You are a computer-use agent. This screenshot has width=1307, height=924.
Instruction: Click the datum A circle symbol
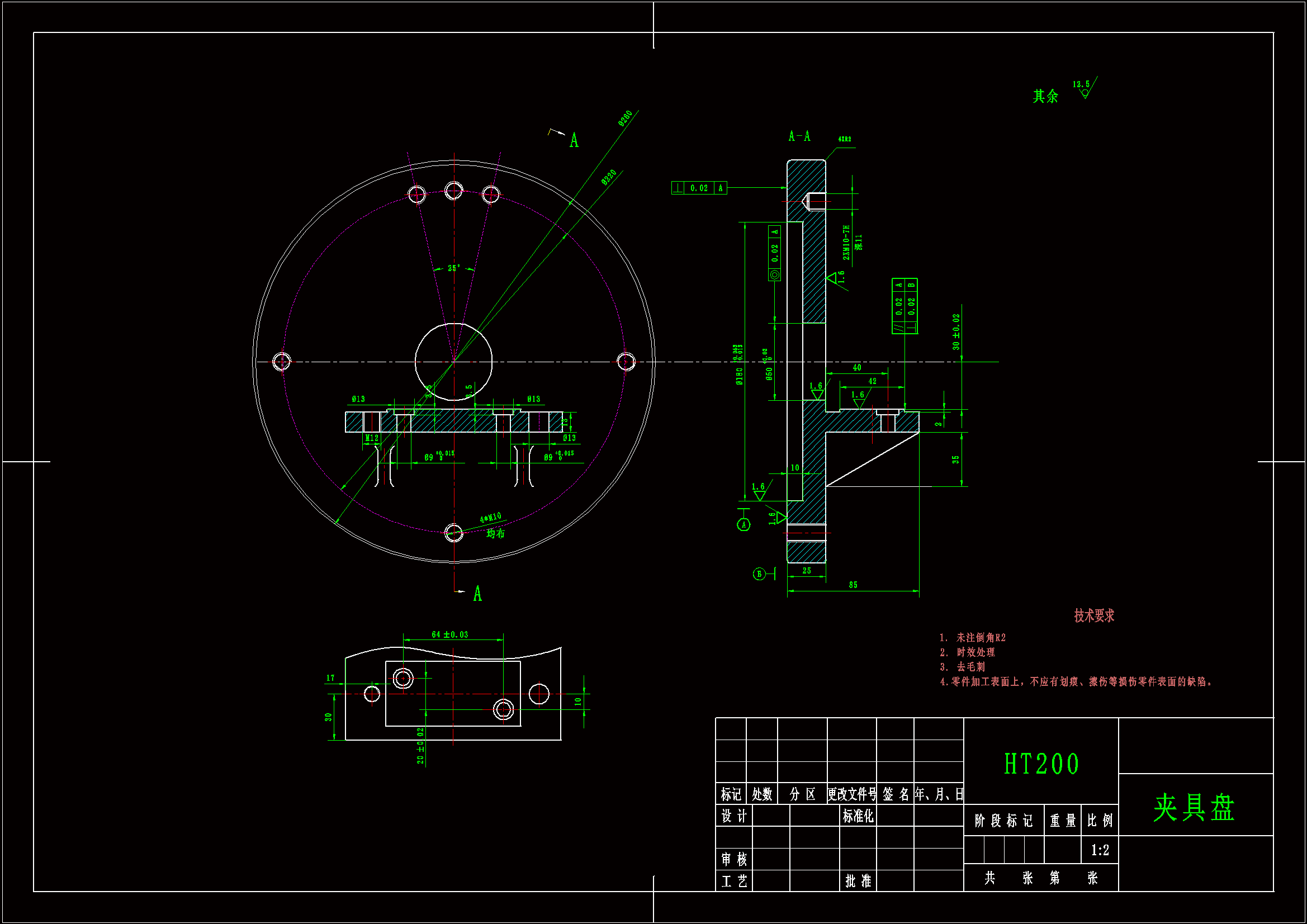click(744, 525)
